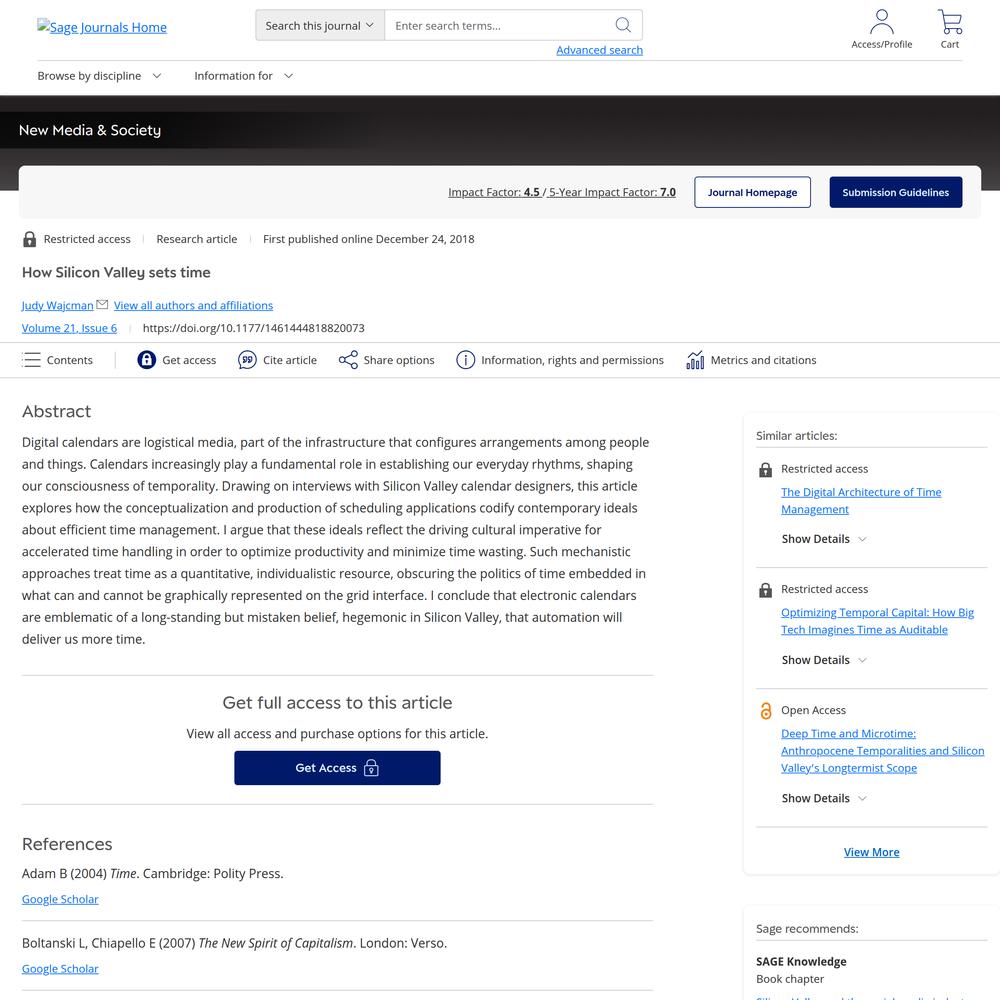Click the SAGE Knowledge label

coord(801,961)
